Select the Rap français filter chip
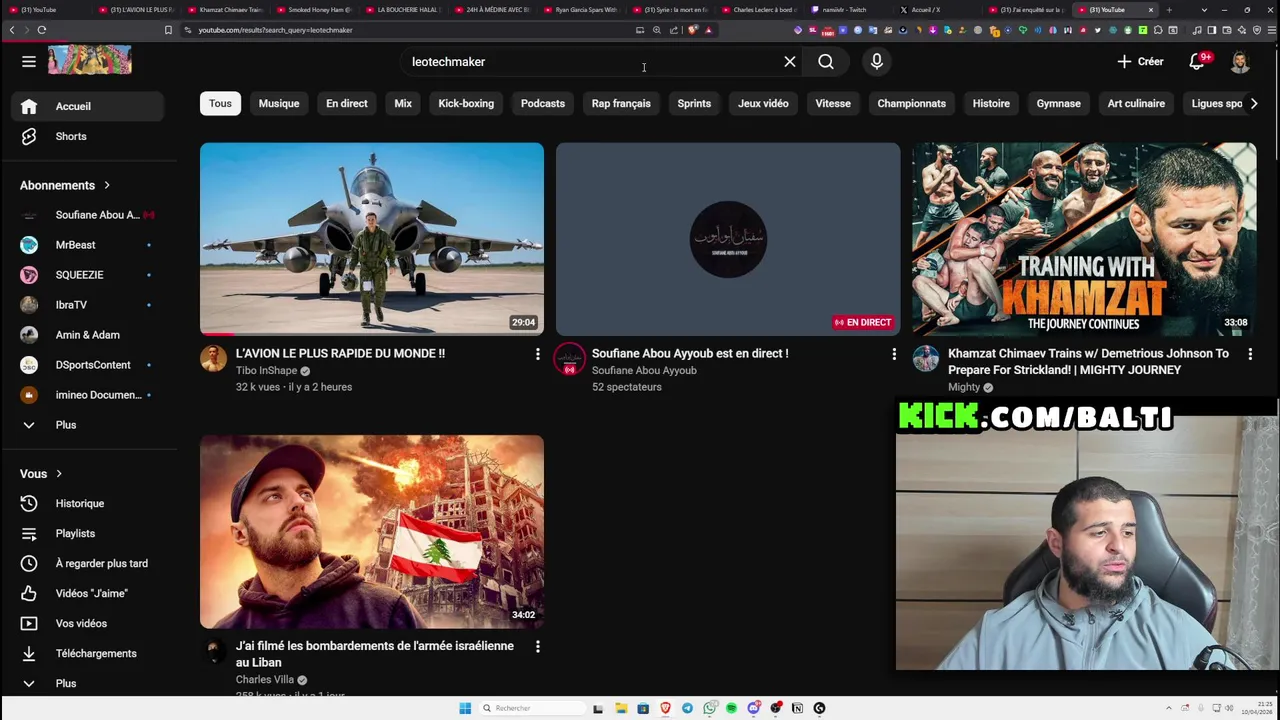The height and width of the screenshot is (720, 1280). [x=621, y=103]
